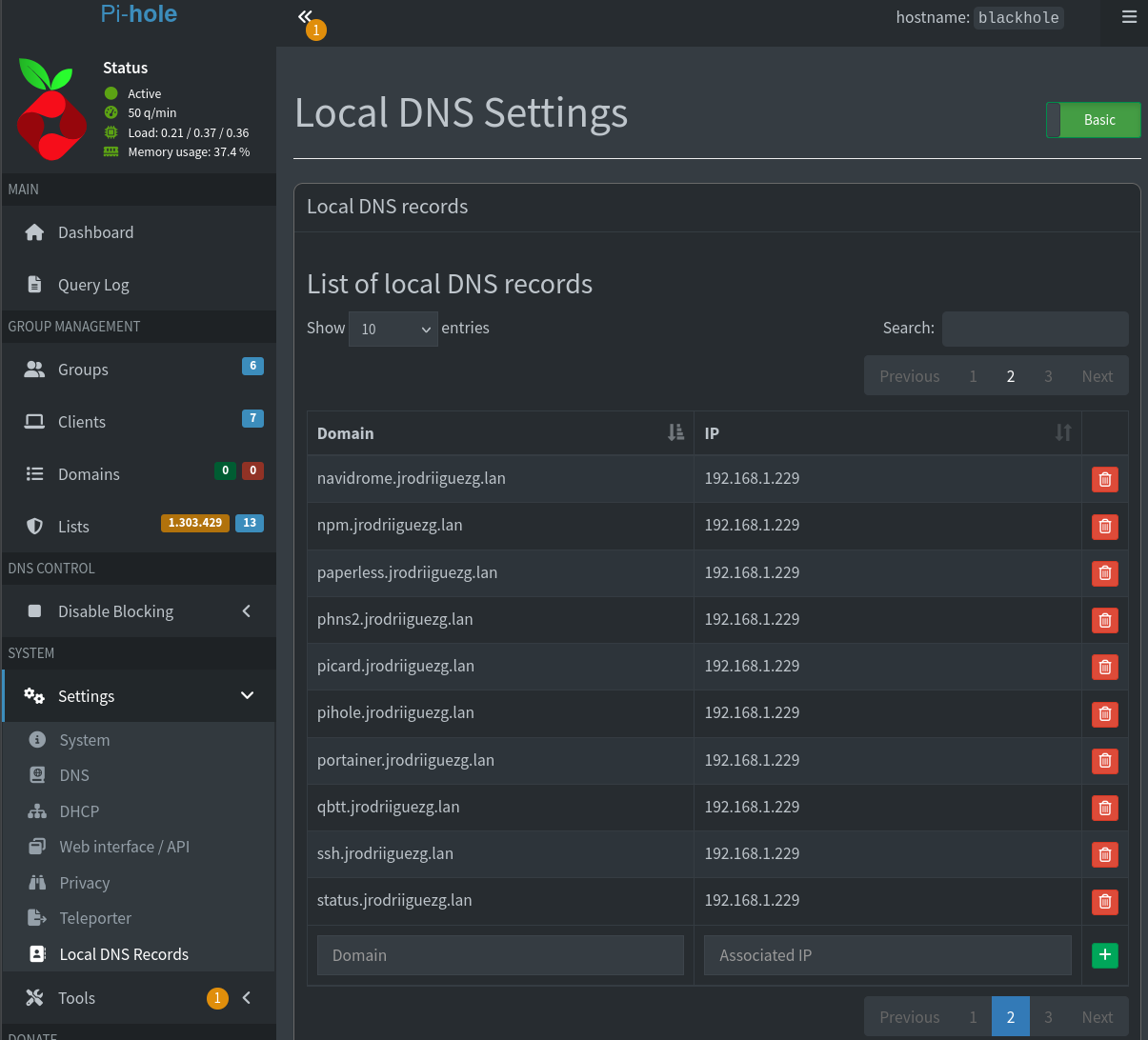This screenshot has width=1148, height=1040.
Task: Click Next in top pagination
Action: (x=1097, y=376)
